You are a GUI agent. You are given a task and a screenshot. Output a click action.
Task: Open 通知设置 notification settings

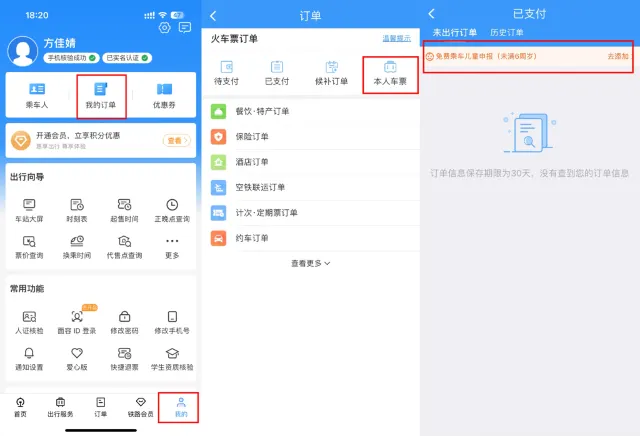[29, 359]
